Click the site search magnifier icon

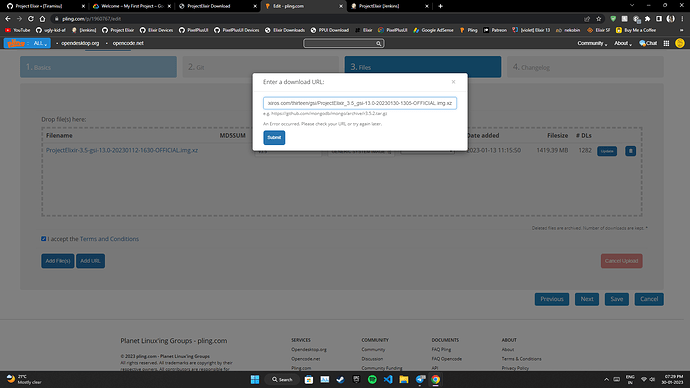[378, 44]
